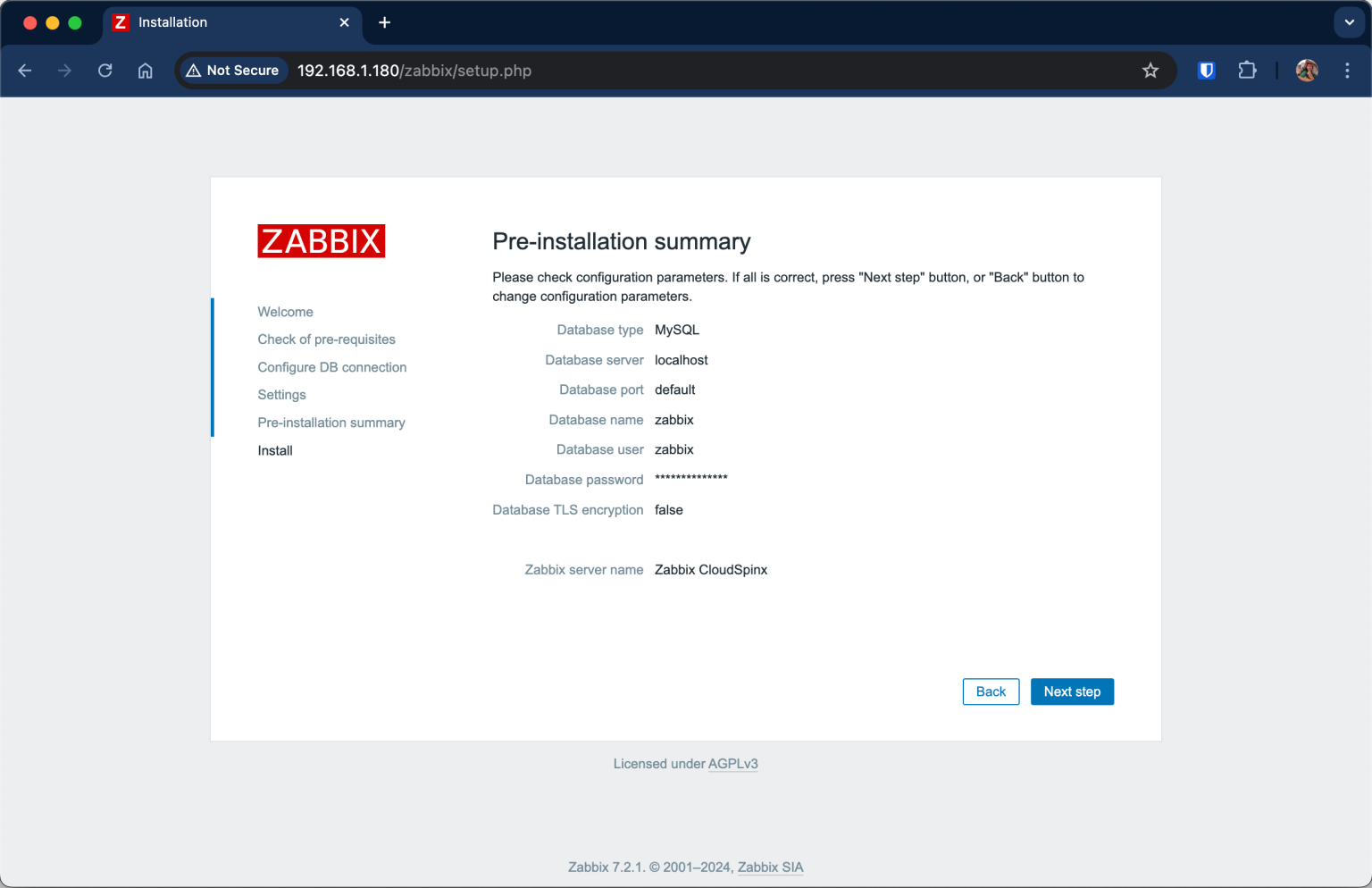Open the browser three-dot menu
The width and height of the screenshot is (1372, 888).
(x=1347, y=70)
